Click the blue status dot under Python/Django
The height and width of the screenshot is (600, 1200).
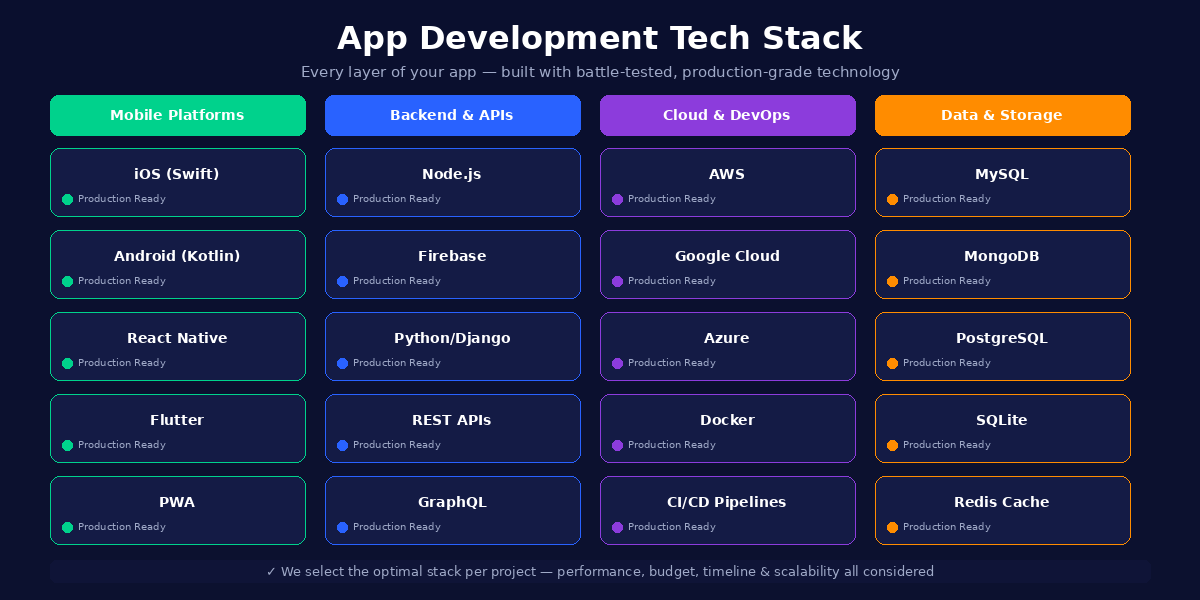[x=343, y=363]
